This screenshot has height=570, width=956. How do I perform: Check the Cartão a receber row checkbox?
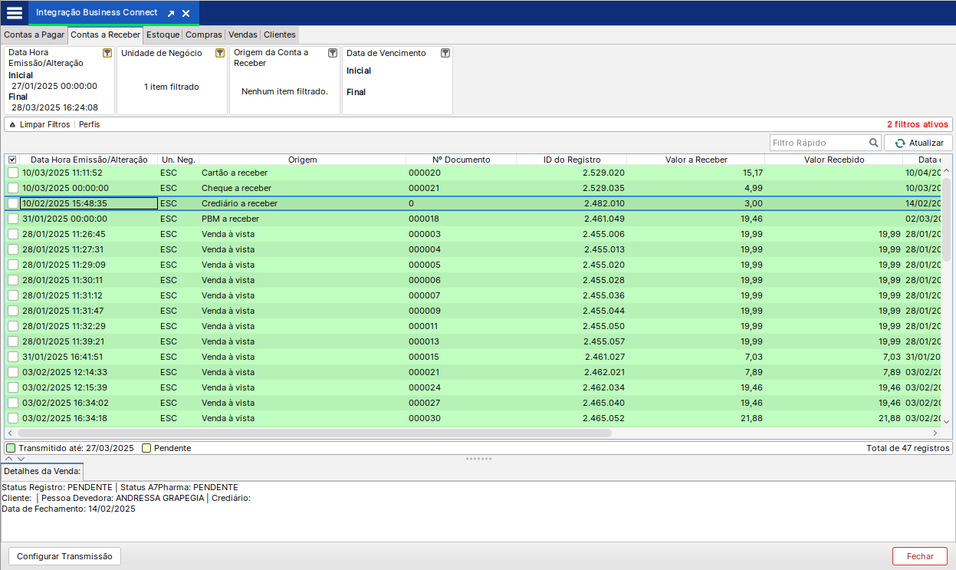[12, 173]
